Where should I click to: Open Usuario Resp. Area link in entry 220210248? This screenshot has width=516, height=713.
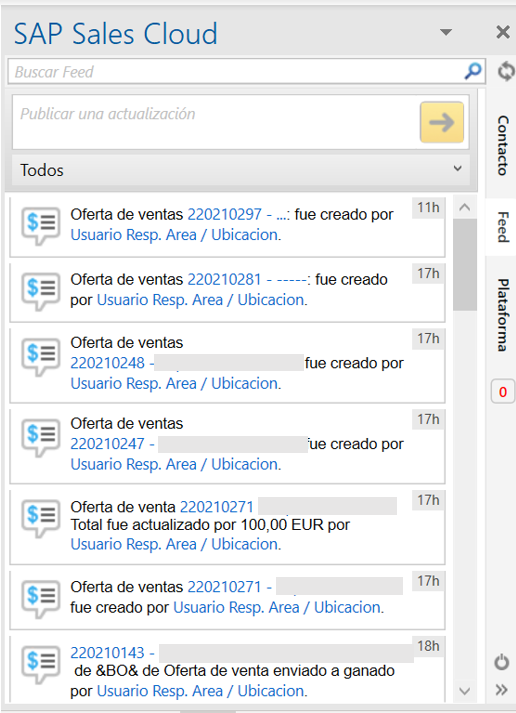coord(175,383)
